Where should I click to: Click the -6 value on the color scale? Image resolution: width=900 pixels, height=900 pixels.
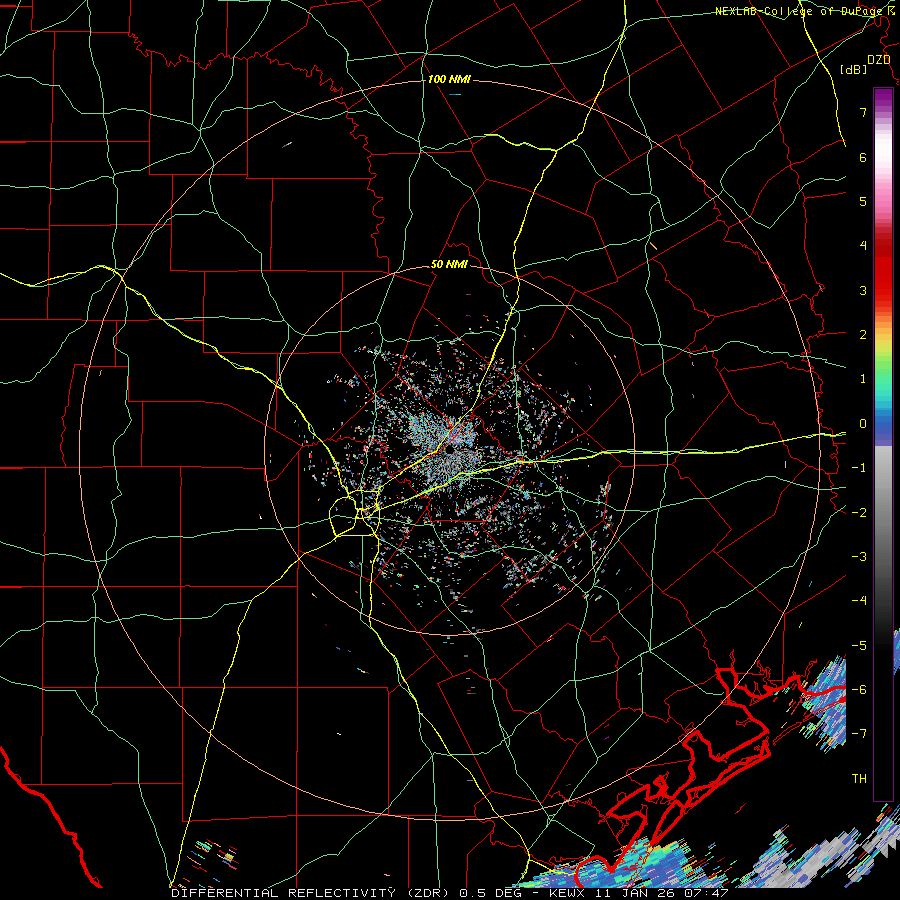(x=859, y=690)
